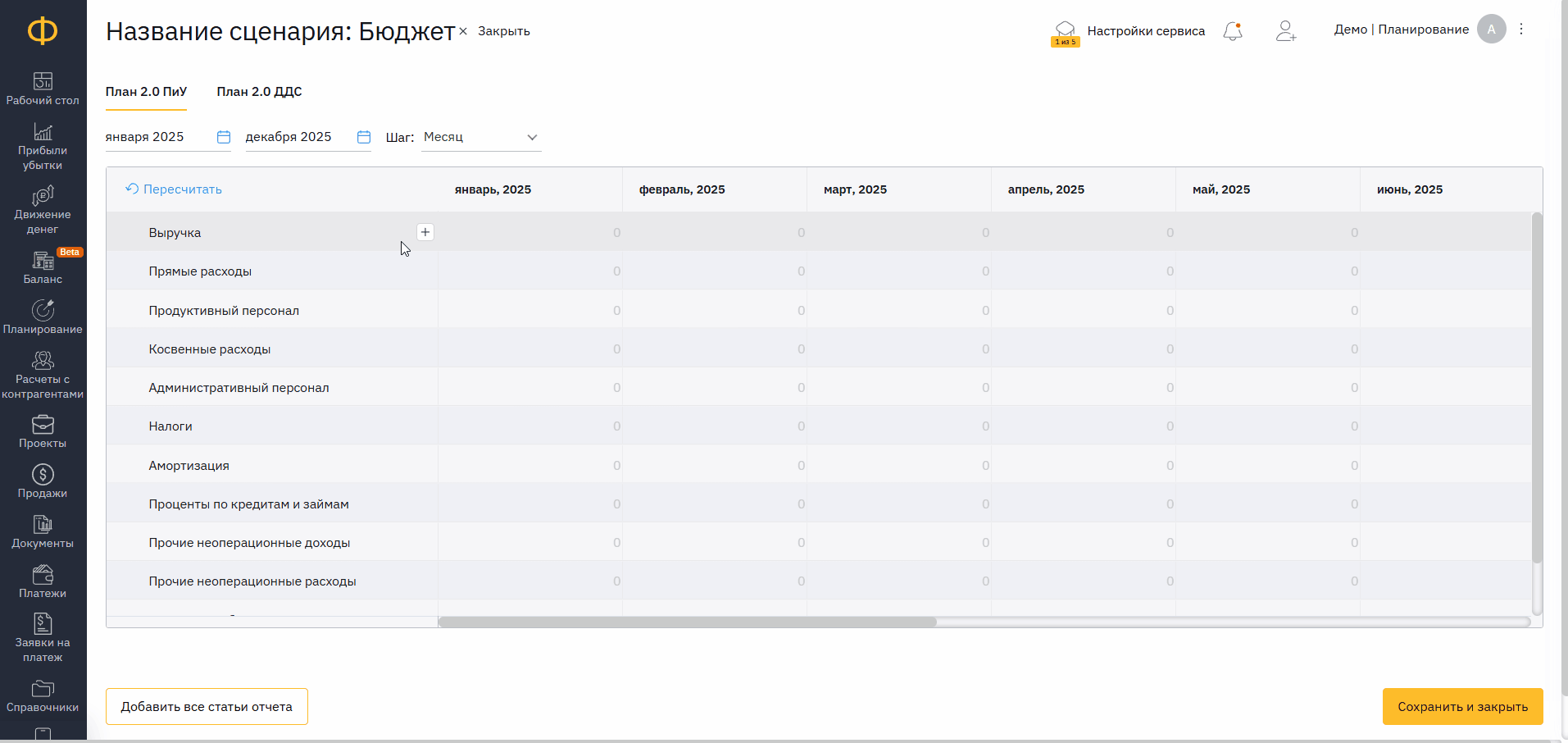Select the План 2.0 ПиУ tab
This screenshot has width=1568, height=743.
click(x=146, y=92)
